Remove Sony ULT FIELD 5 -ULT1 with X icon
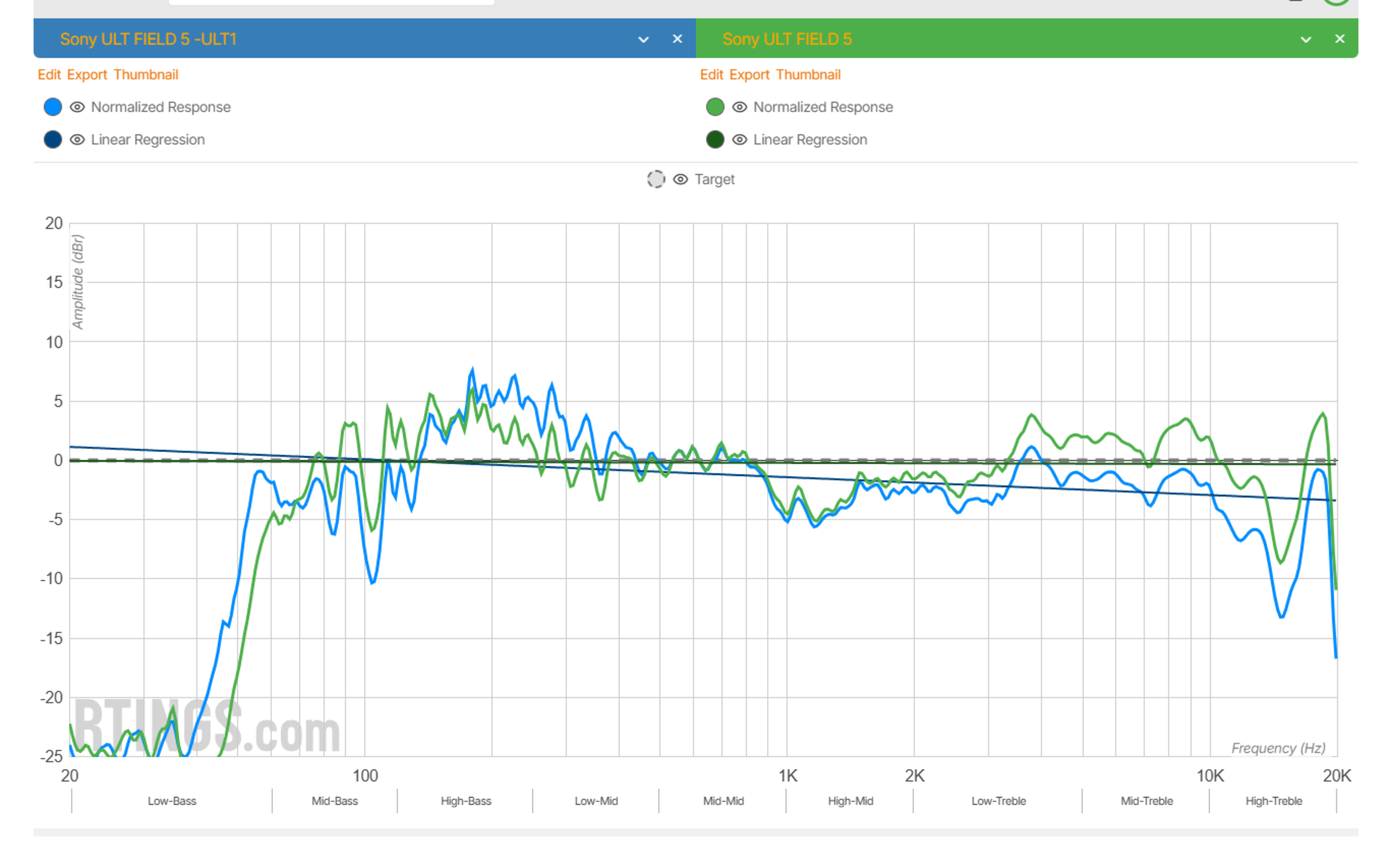The height and width of the screenshot is (868, 1391). point(678,39)
